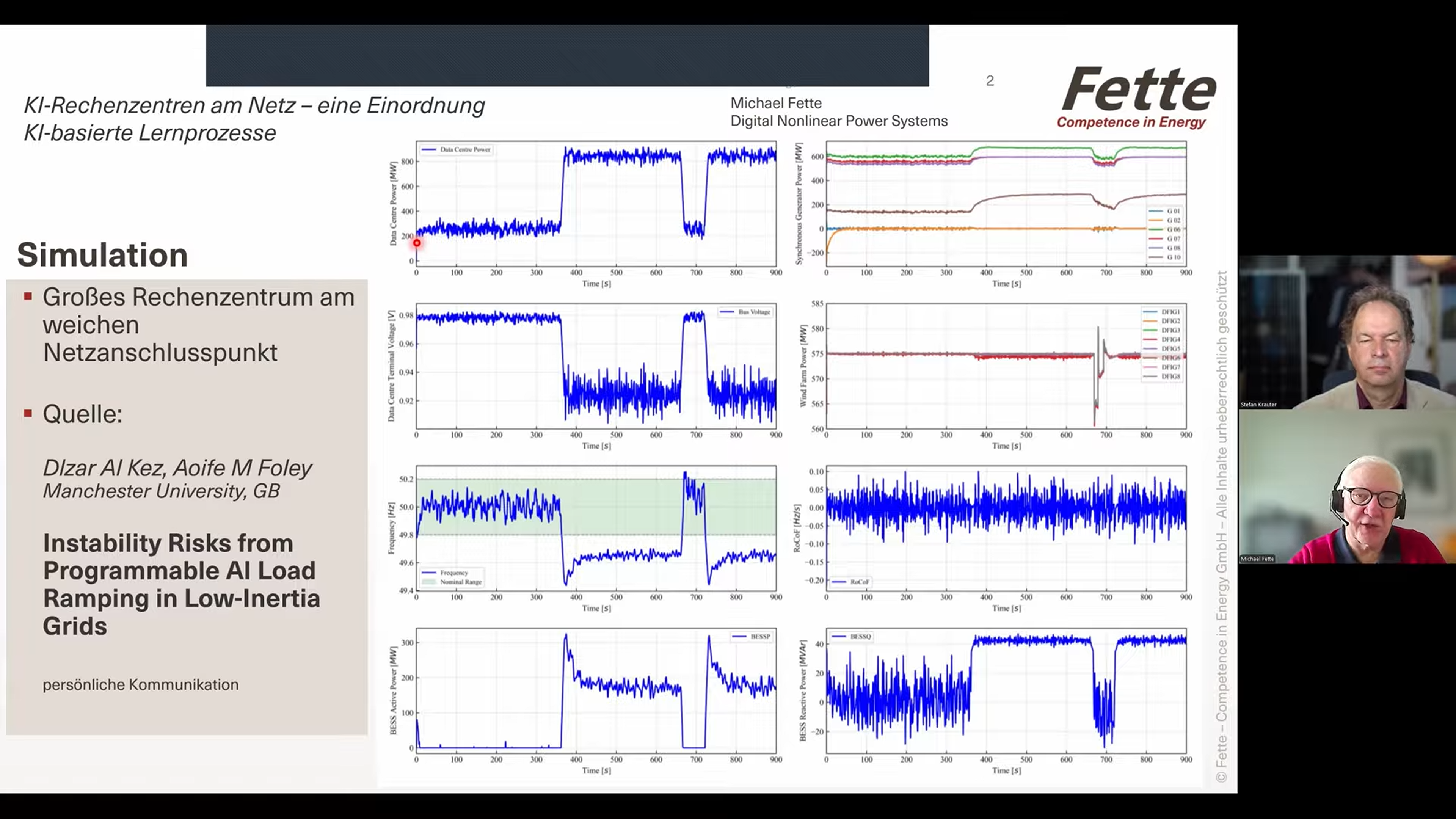Viewport: 1456px width, 819px height.
Task: Click the 'G 02' generator legend entry
Action: tap(1164, 220)
